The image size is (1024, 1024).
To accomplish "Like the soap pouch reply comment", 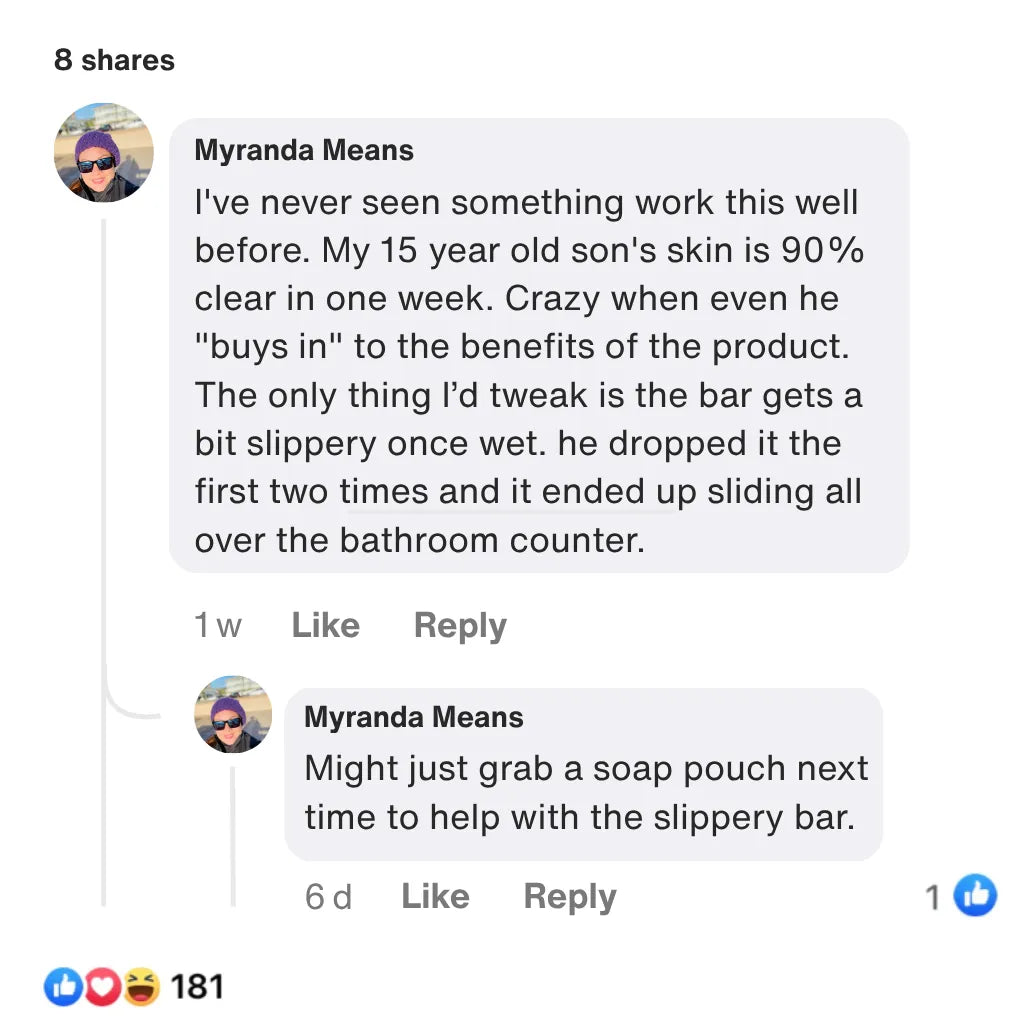I will [x=435, y=897].
